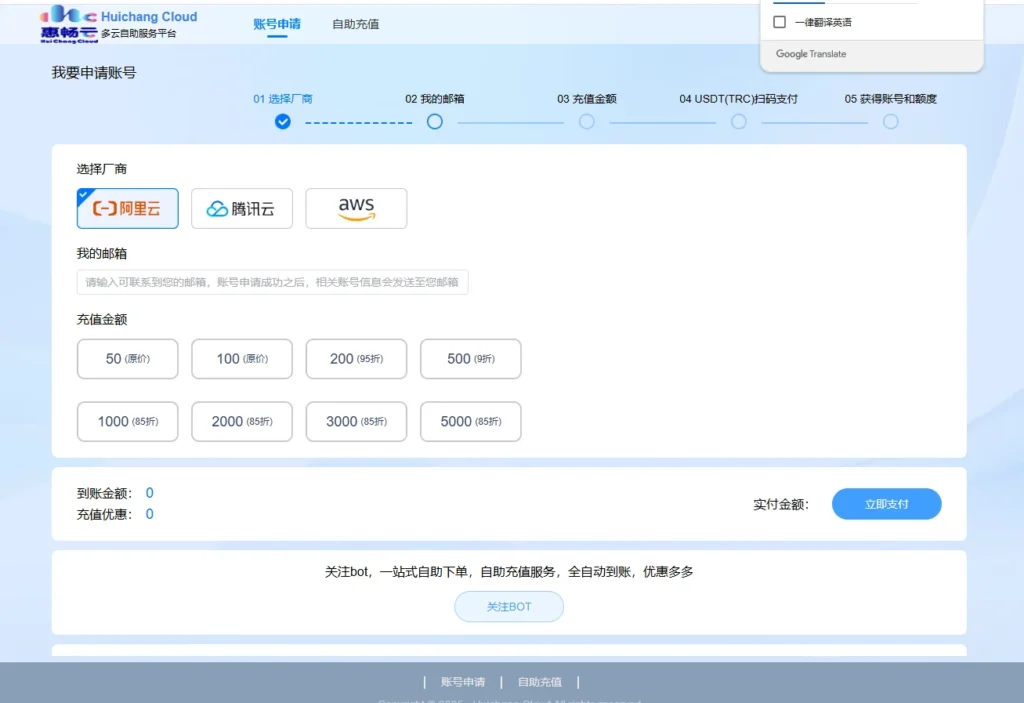Click the 关注bot promotional sentence
Screen dimensions: 1024x703
click(x=509, y=572)
